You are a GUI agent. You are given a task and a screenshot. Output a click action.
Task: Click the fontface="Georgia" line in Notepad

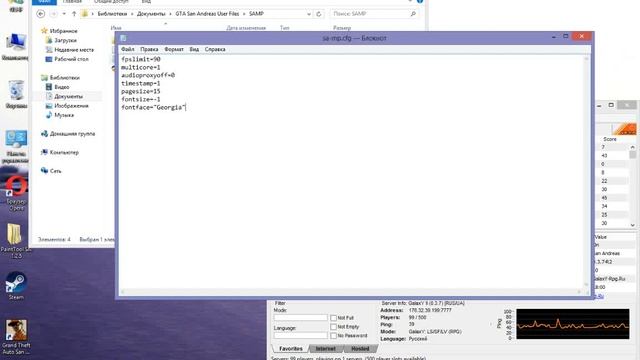(153, 107)
